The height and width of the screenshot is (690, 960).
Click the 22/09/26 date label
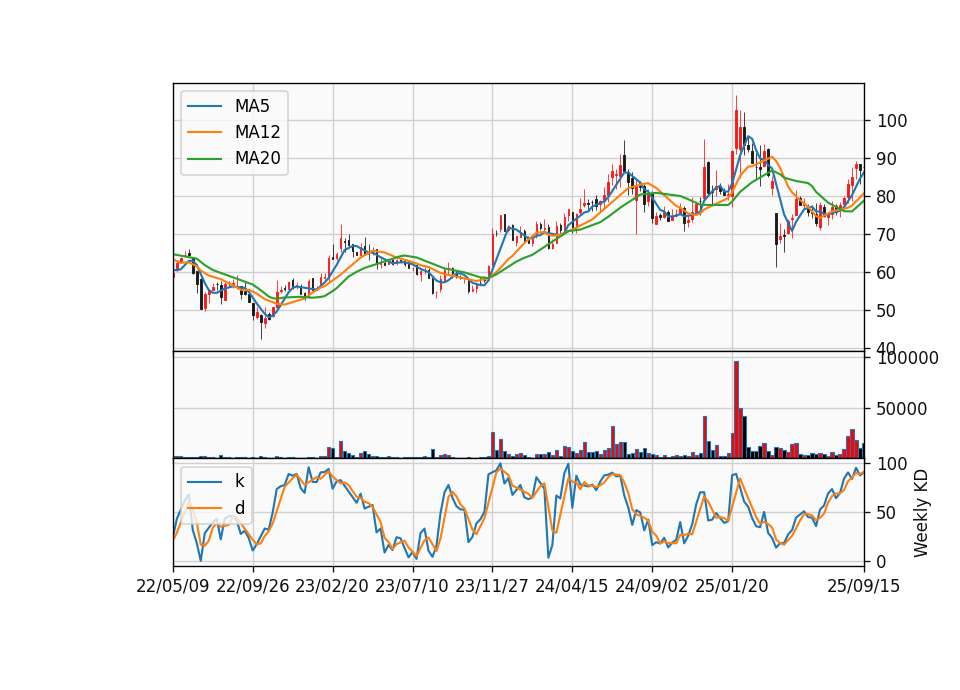click(x=253, y=587)
